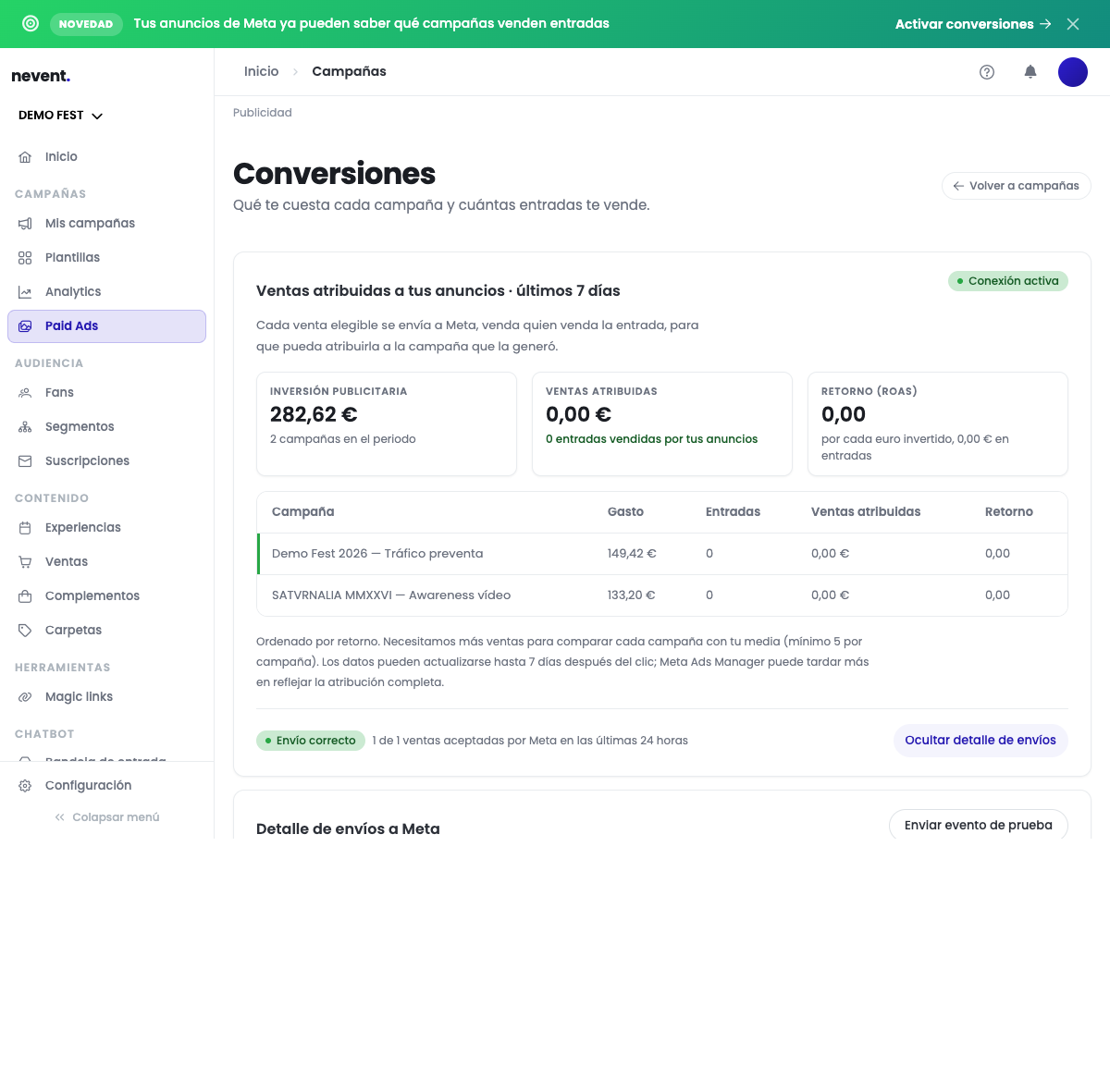Open Carpetas menu item
1110x1092 pixels.
pyautogui.click(x=106, y=631)
